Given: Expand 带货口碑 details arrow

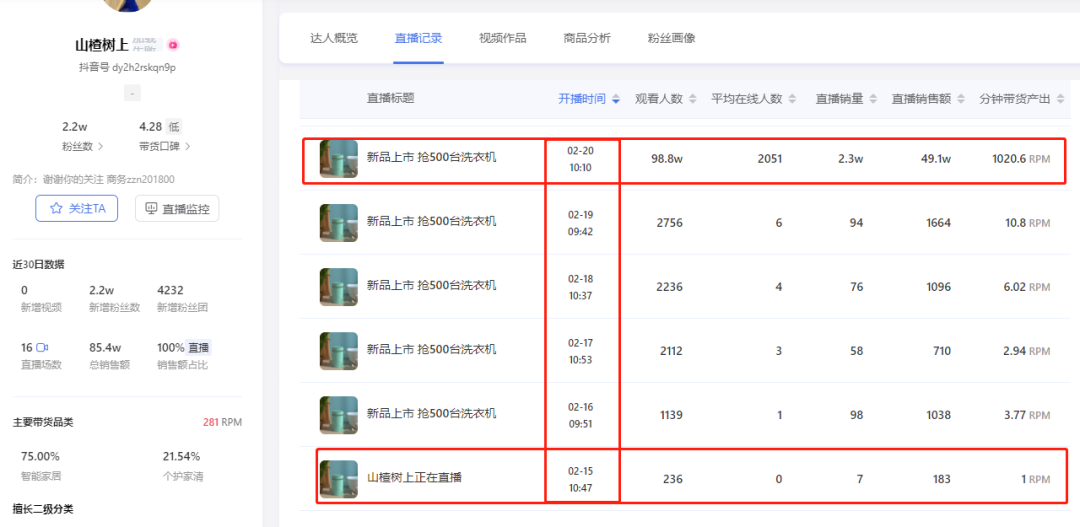Looking at the screenshot, I should (x=188, y=146).
